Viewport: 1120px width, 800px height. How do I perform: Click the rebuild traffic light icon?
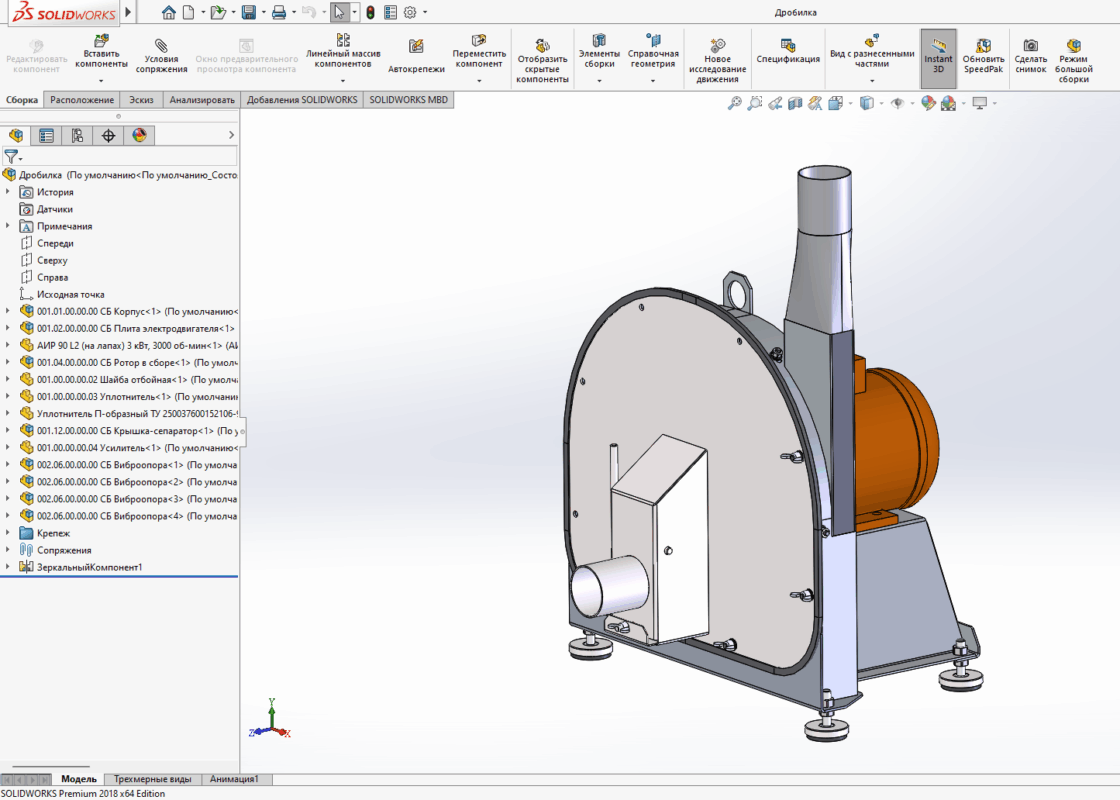pos(369,12)
